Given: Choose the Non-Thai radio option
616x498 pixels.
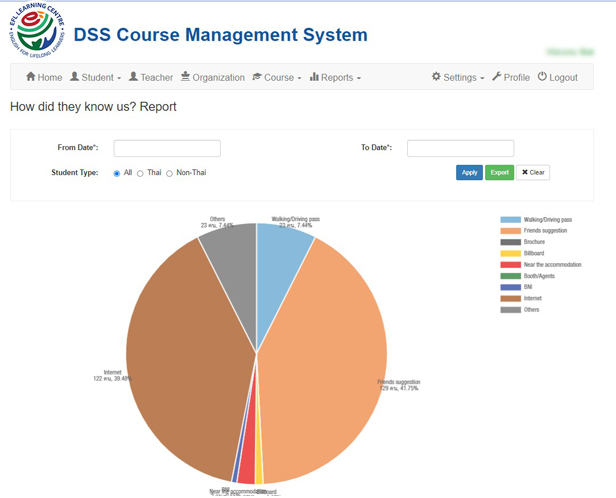Looking at the screenshot, I should [x=170, y=173].
